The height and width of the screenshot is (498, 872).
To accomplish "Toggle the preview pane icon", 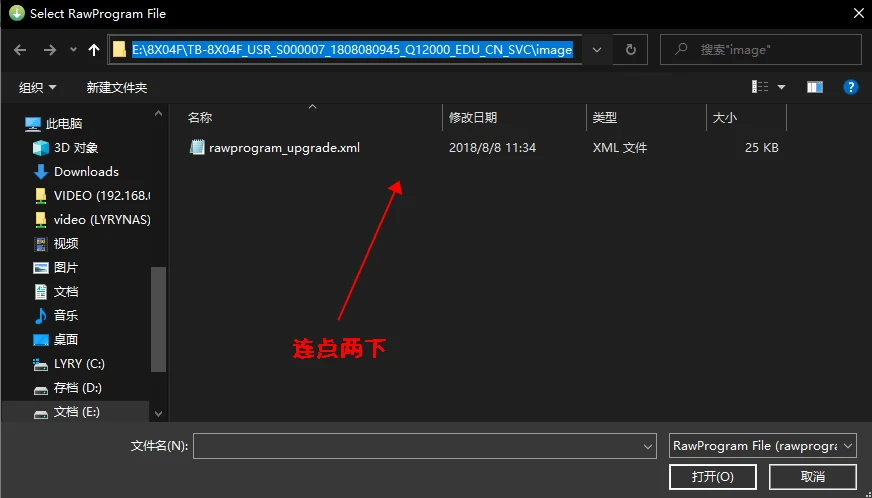I will point(815,87).
